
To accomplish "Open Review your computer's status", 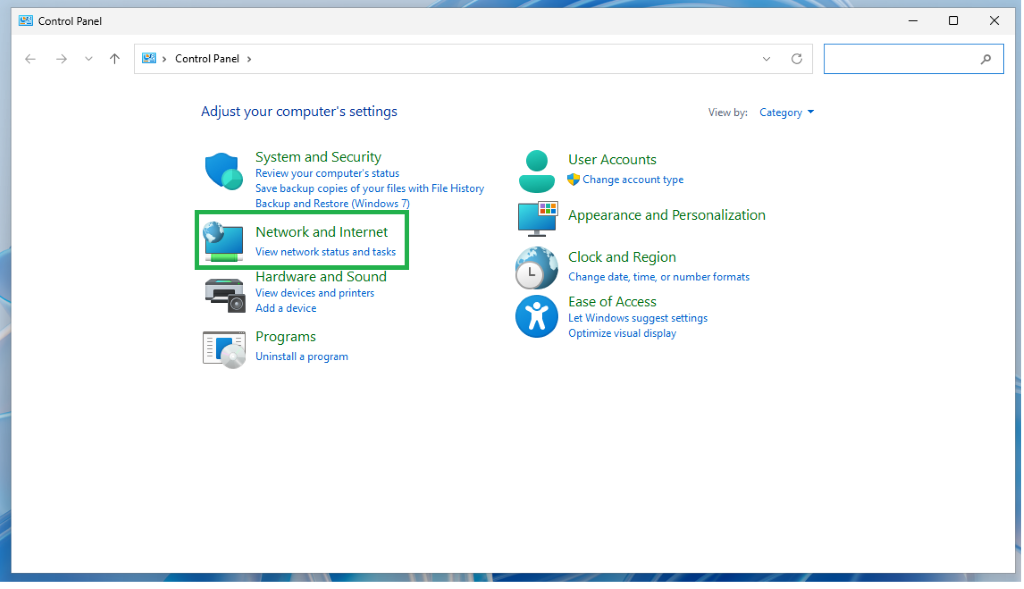I will (x=327, y=173).
